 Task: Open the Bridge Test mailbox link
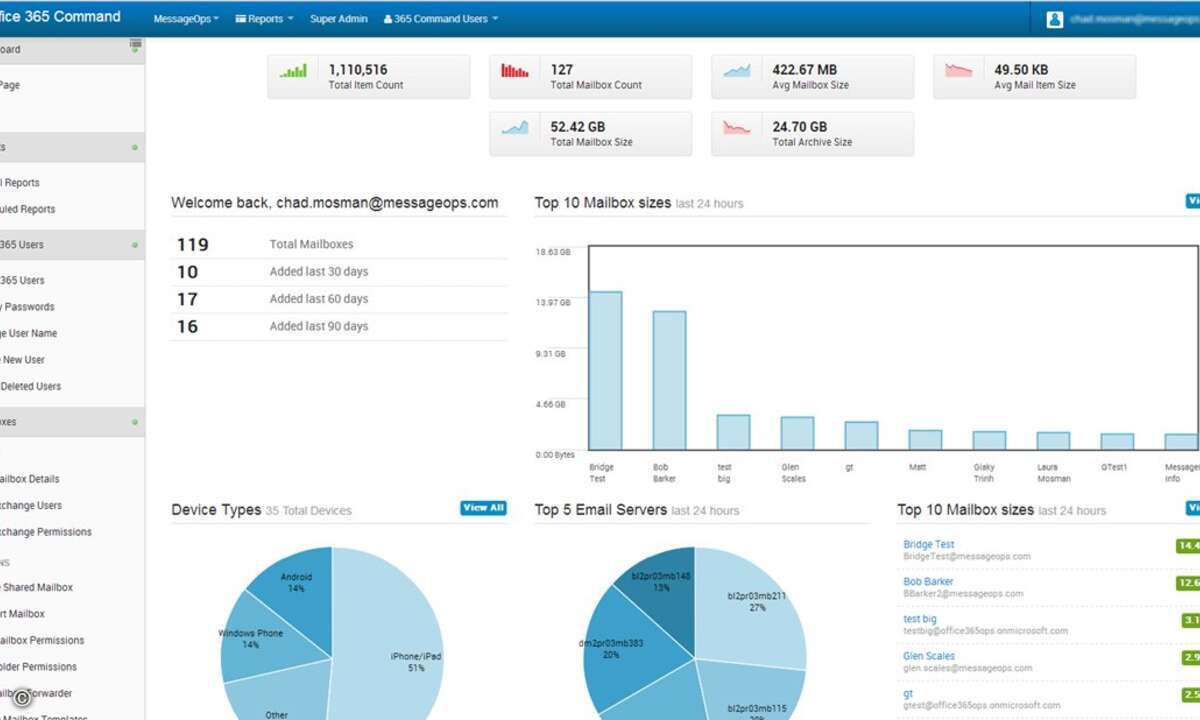pyautogui.click(x=928, y=545)
